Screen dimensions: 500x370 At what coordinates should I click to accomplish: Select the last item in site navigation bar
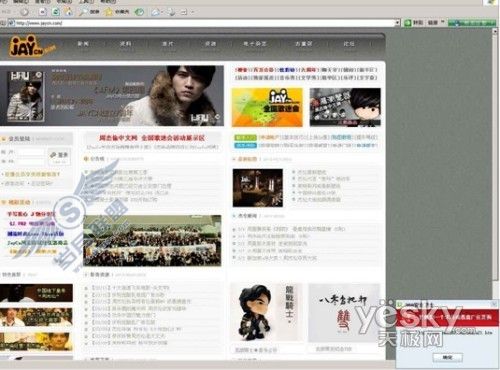pos(349,44)
